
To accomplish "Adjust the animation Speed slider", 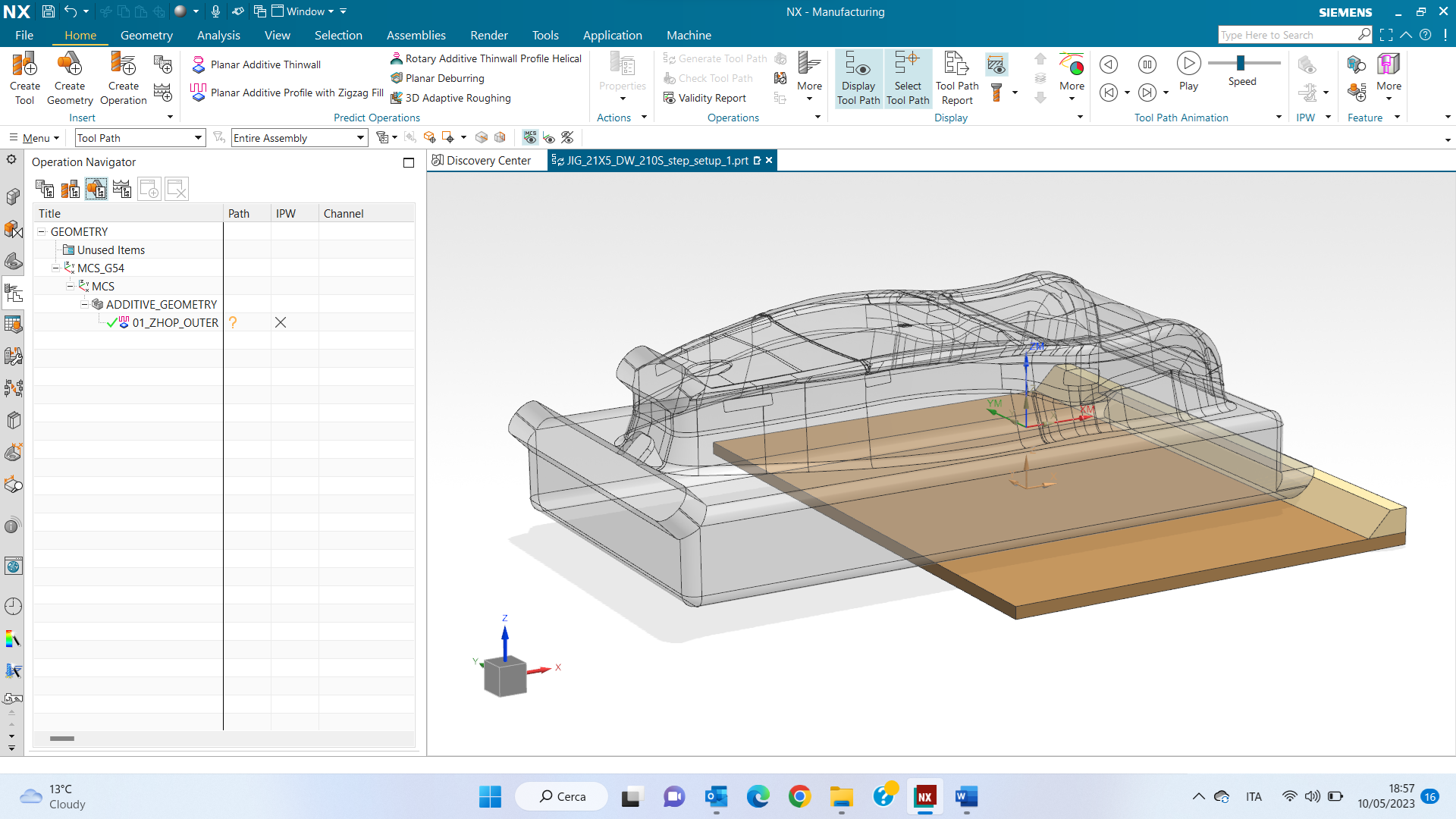I will (x=1241, y=63).
